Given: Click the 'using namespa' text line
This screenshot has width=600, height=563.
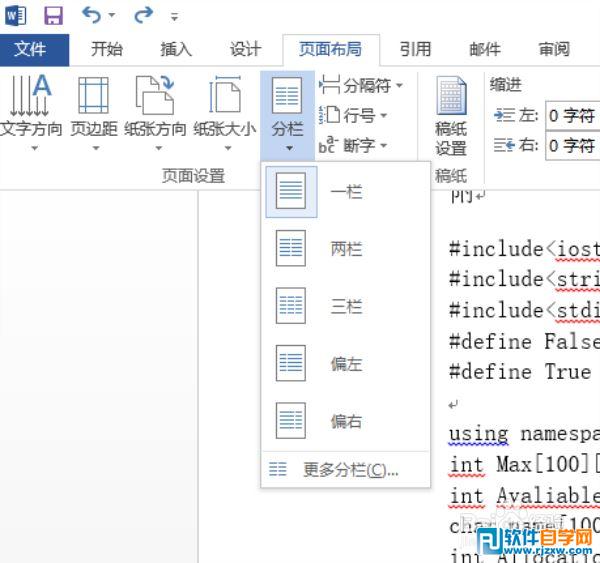Looking at the screenshot, I should click(x=524, y=434).
